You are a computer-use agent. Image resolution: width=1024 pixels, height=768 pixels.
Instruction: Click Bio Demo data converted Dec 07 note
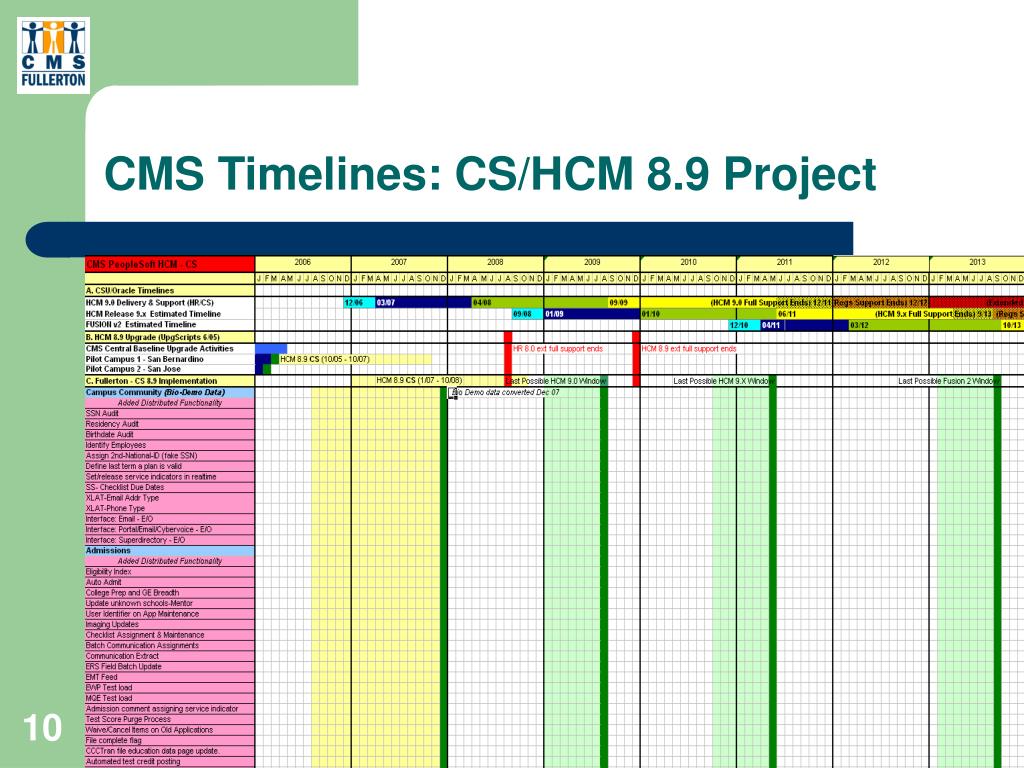click(507, 392)
